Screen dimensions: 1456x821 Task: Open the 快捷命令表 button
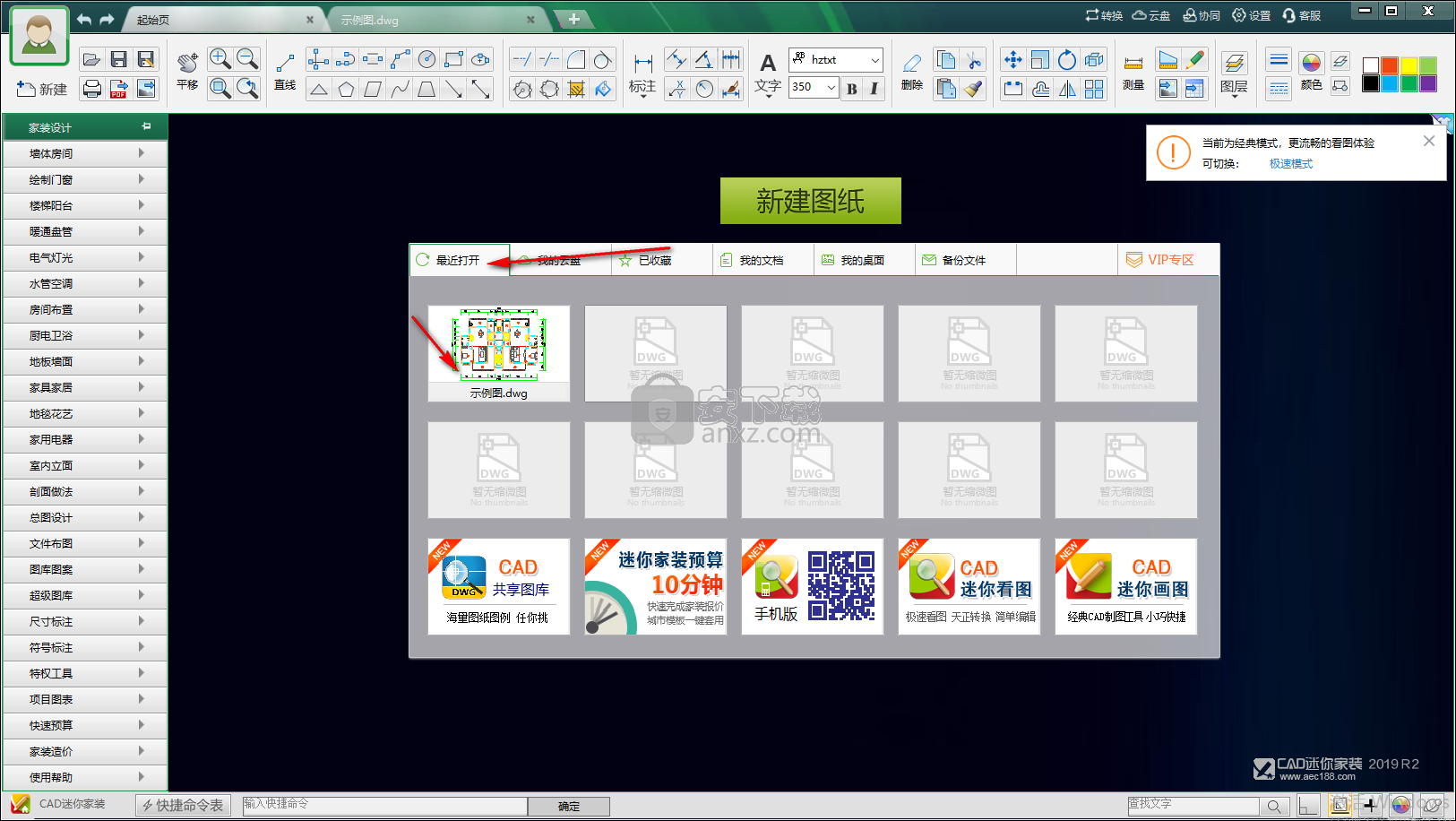point(183,805)
